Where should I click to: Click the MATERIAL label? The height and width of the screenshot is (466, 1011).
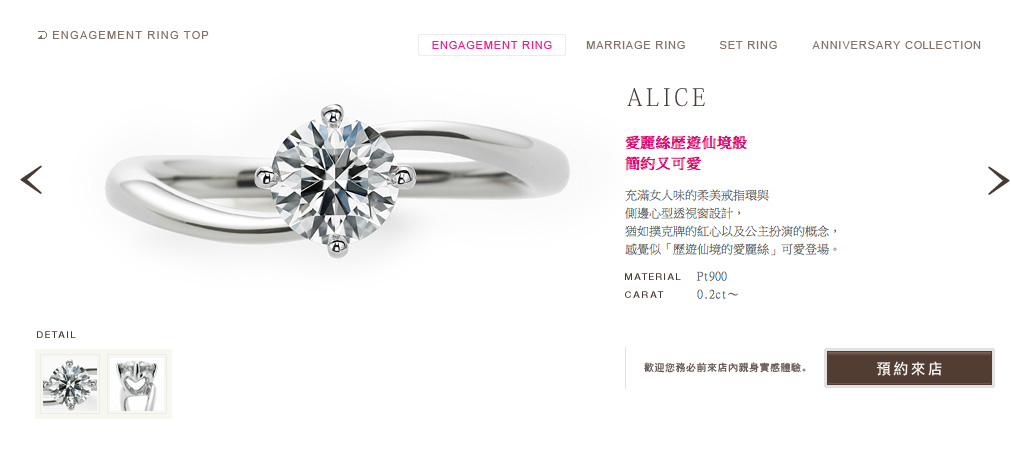[x=653, y=277]
